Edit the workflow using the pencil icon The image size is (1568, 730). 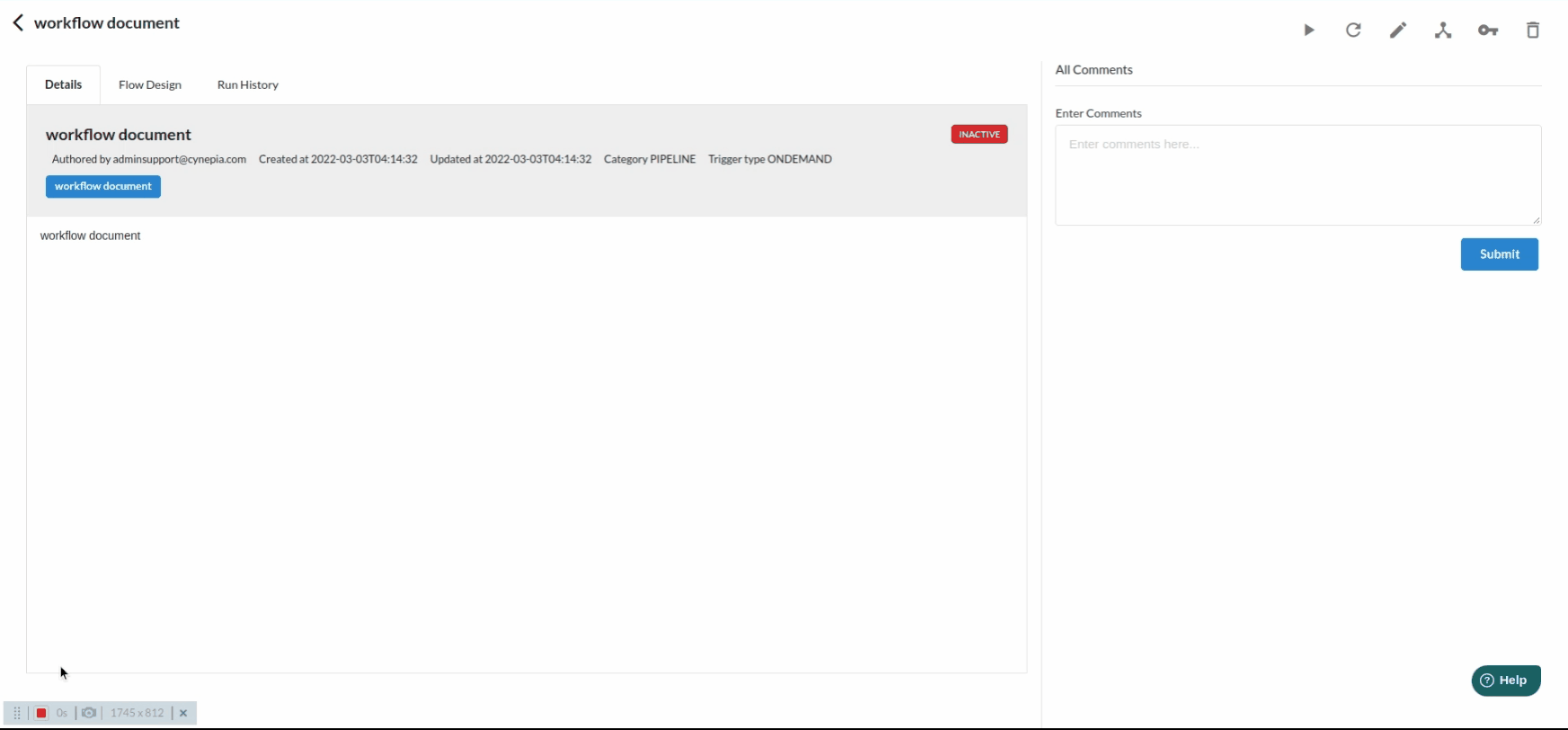coord(1398,31)
